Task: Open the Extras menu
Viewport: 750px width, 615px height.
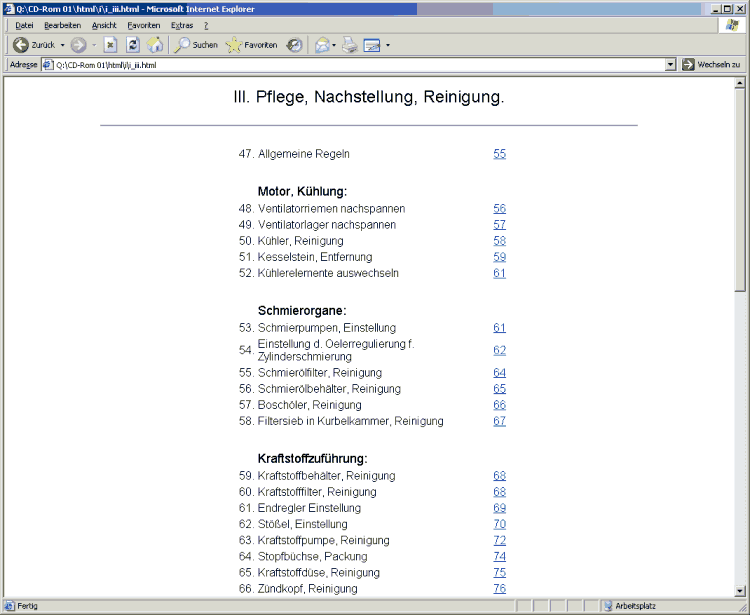Action: (182, 25)
